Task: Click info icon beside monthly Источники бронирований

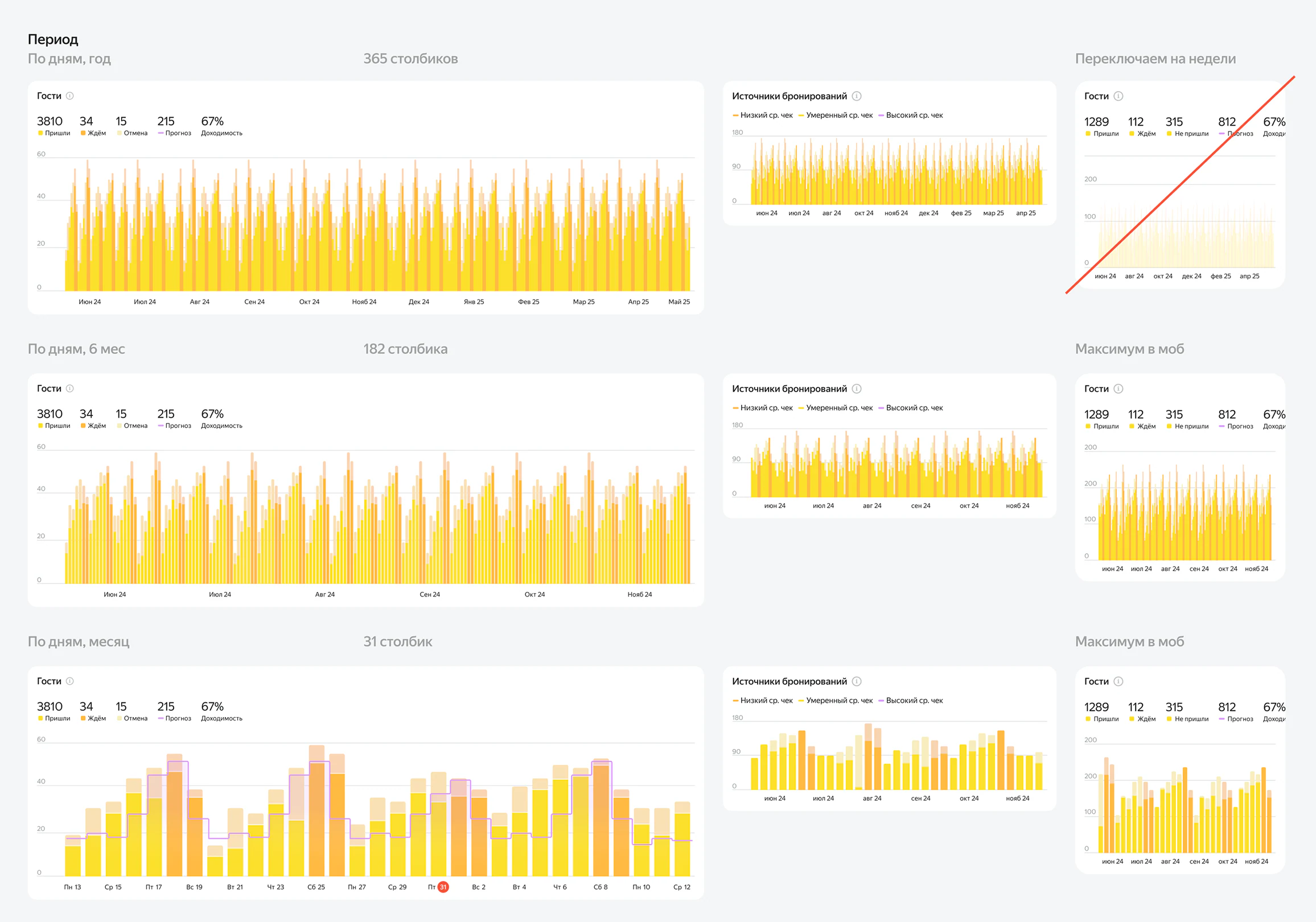Action: 856,681
